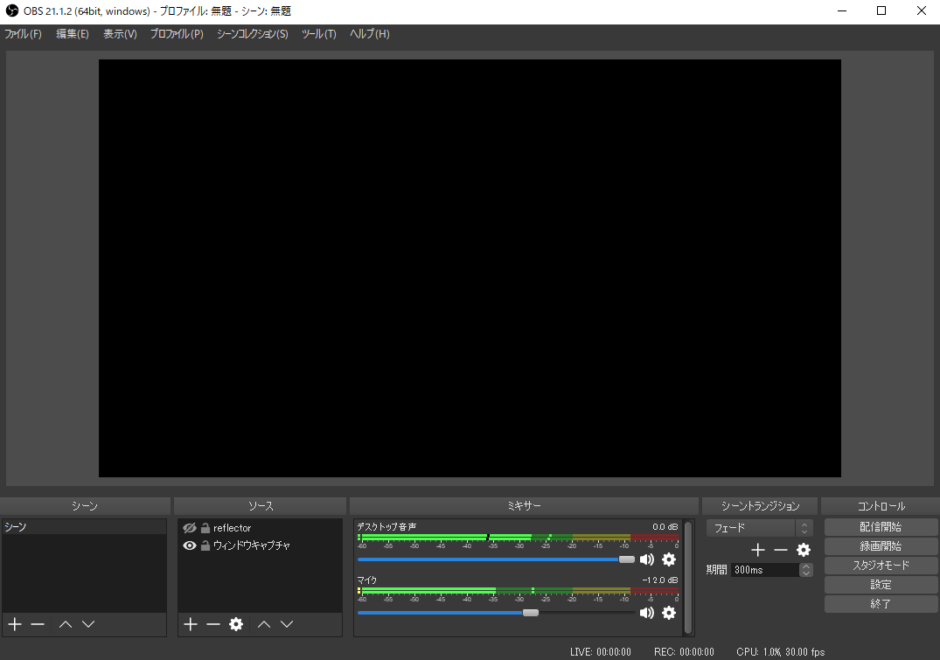Add a new source with the plus icon
Viewport: 940px width, 660px height.
190,624
